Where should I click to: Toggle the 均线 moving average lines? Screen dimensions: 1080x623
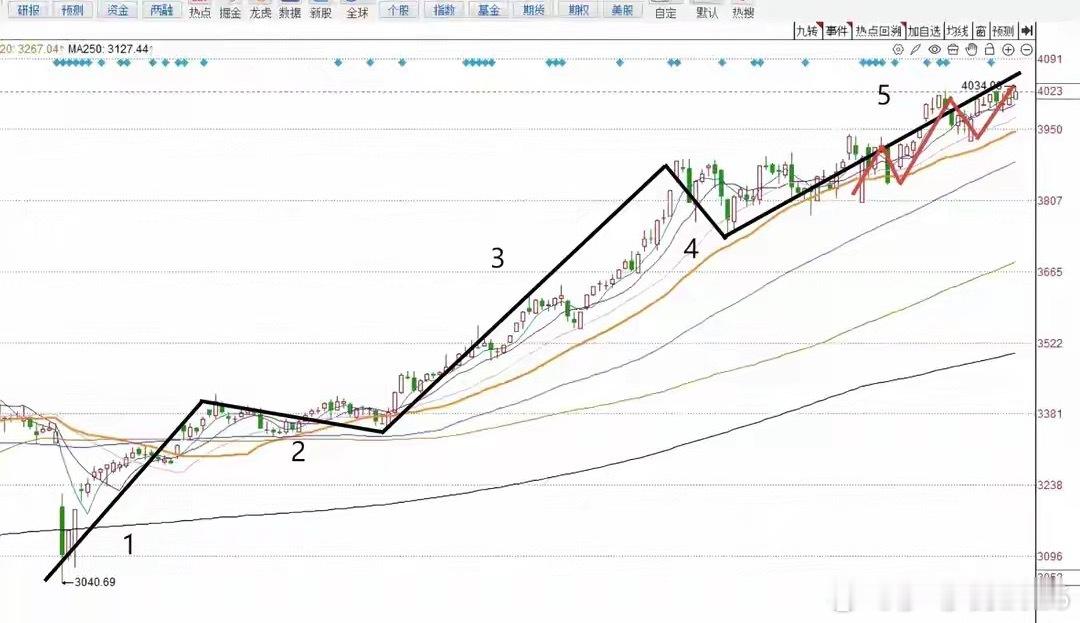tap(957, 31)
